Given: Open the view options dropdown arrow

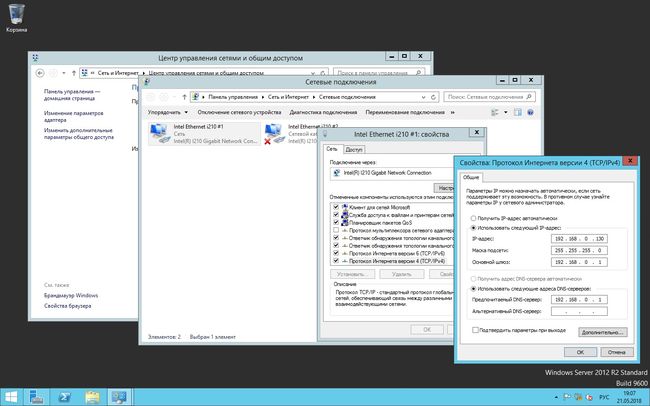Looking at the screenshot, I should (505, 112).
